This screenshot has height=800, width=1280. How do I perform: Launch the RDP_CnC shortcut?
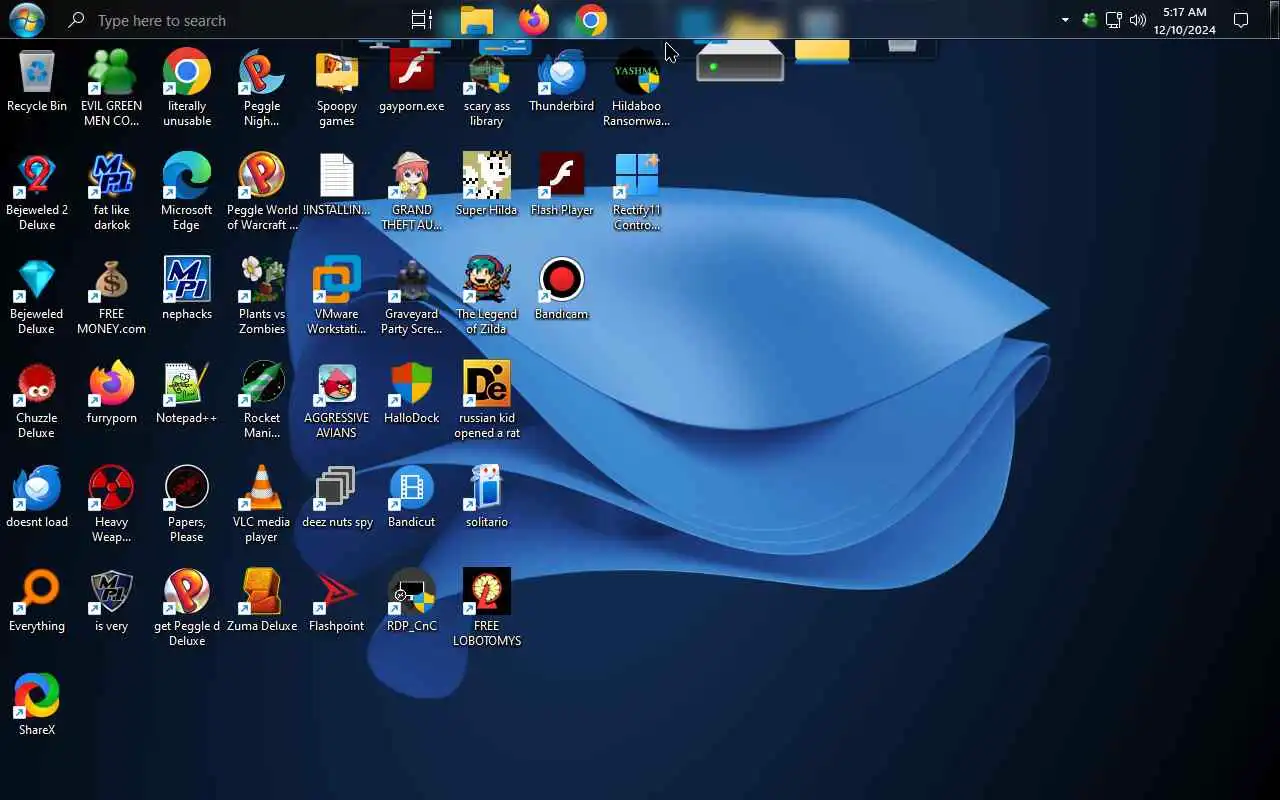pos(412,602)
